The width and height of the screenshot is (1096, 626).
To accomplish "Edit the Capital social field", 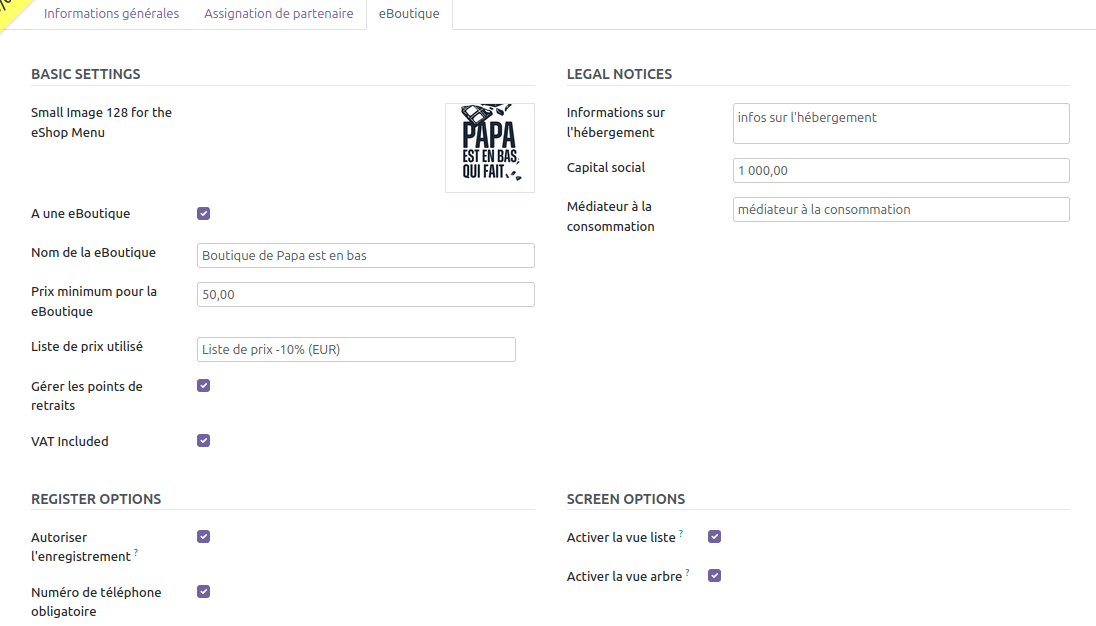I will tap(900, 171).
